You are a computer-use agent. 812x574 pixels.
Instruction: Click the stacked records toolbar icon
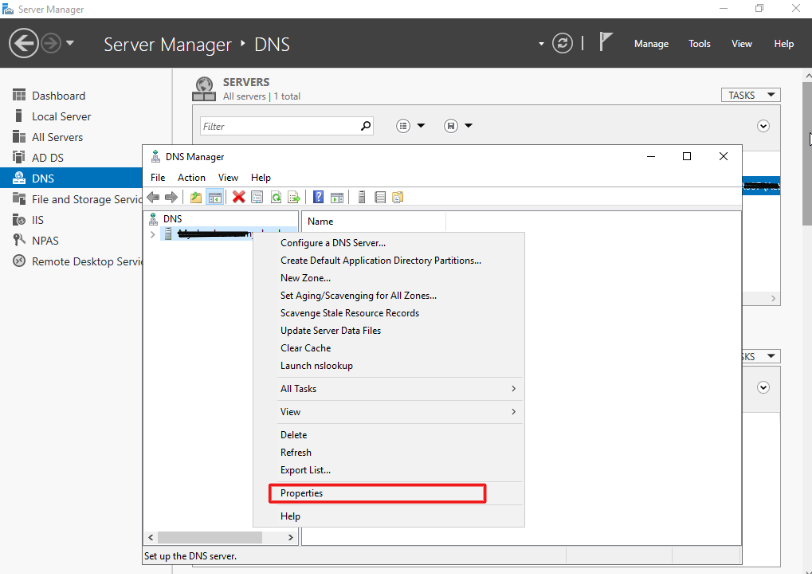tap(380, 197)
